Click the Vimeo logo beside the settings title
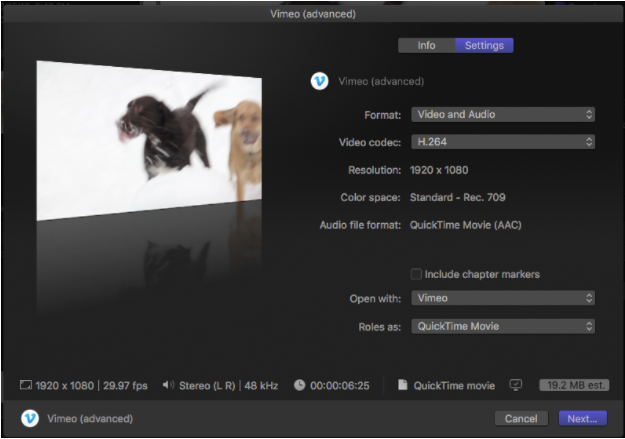 [x=319, y=81]
